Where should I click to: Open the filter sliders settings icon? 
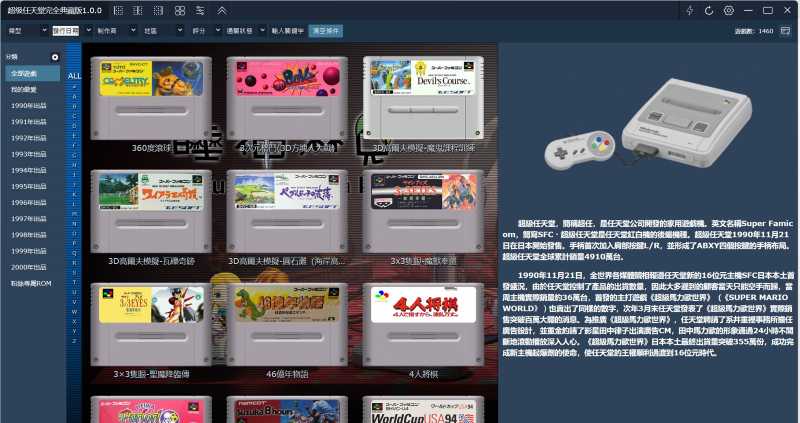200,11
